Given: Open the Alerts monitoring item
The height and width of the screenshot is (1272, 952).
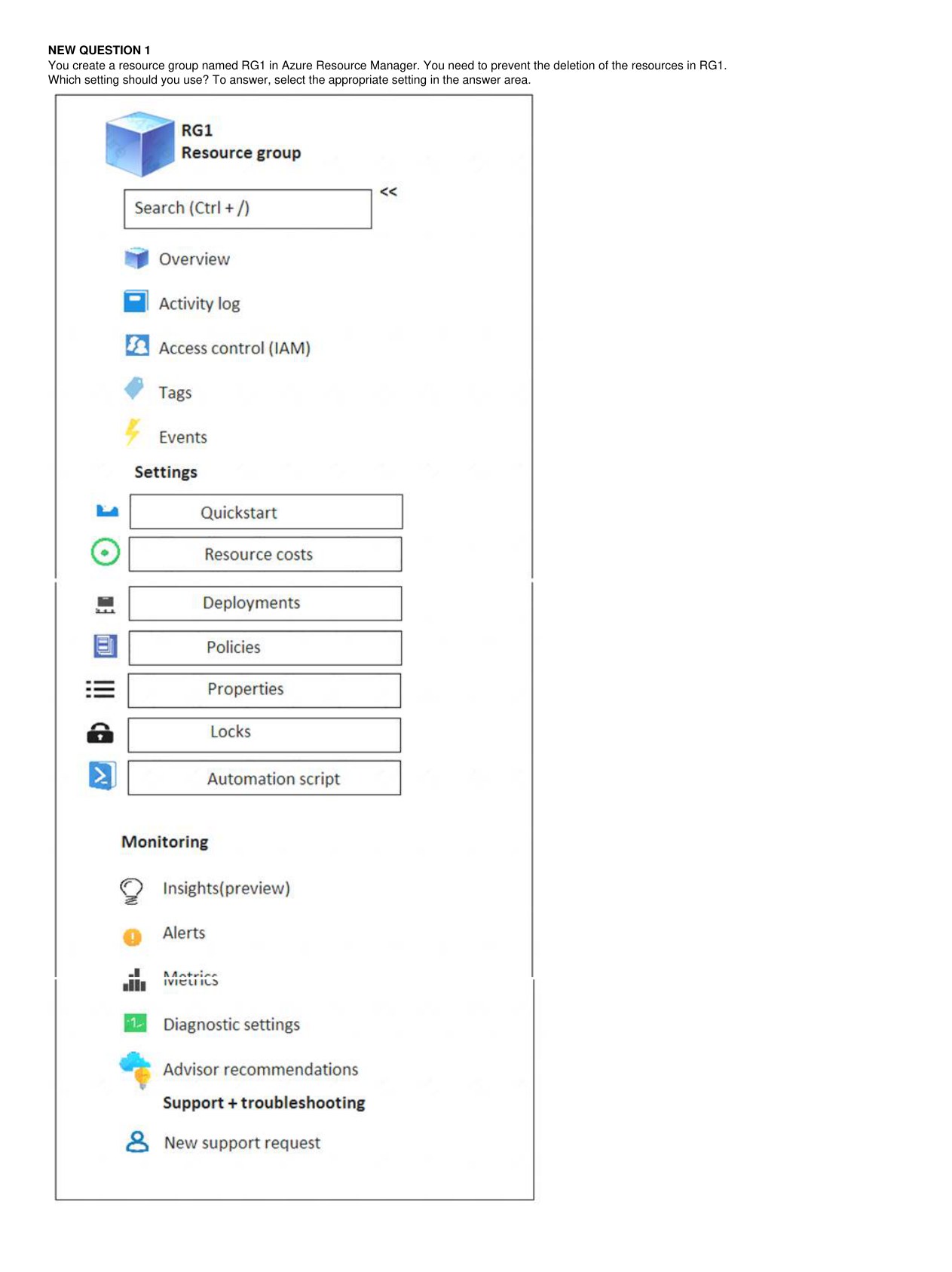Looking at the screenshot, I should click(184, 933).
